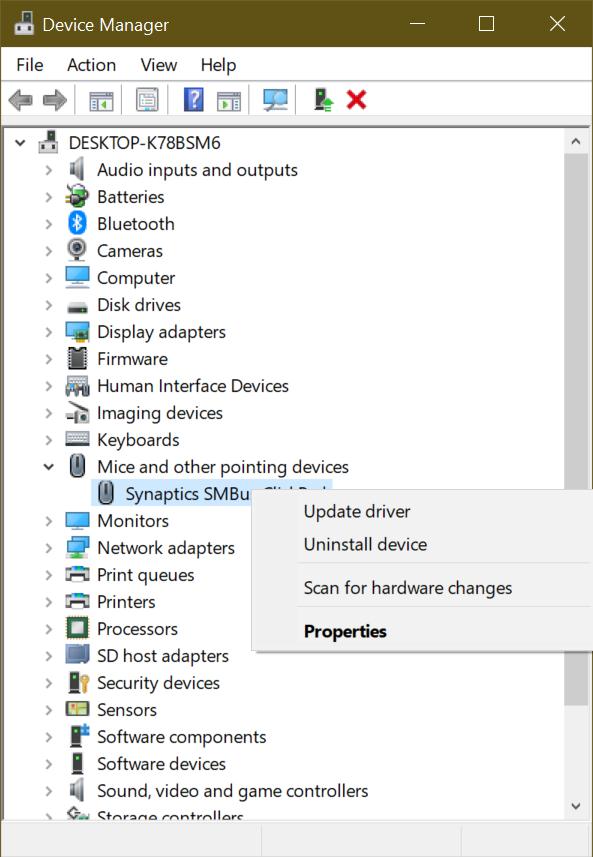Expand the Monitors category
593x857 pixels.
pos(49,520)
